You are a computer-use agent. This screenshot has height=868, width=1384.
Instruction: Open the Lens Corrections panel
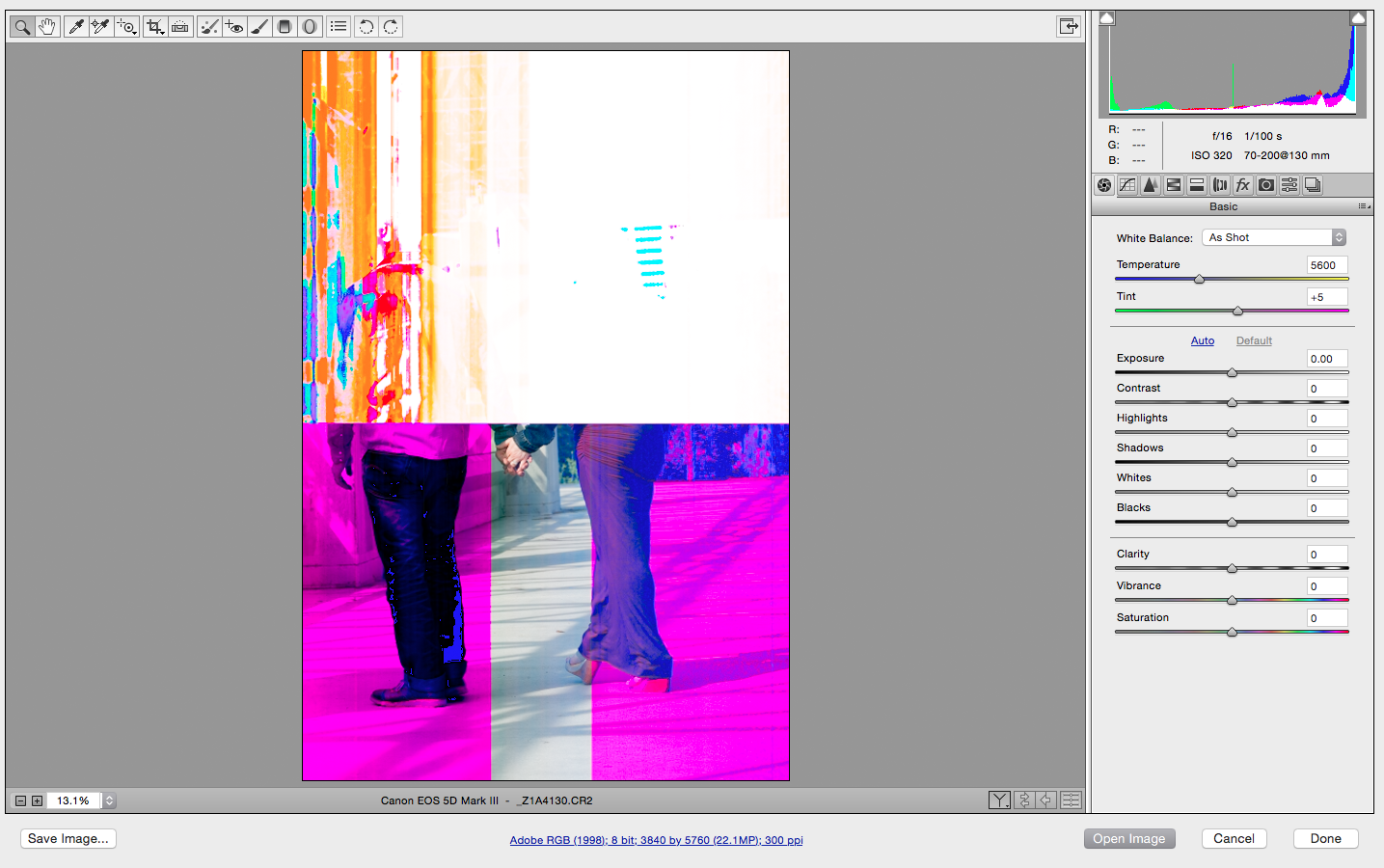(1220, 184)
